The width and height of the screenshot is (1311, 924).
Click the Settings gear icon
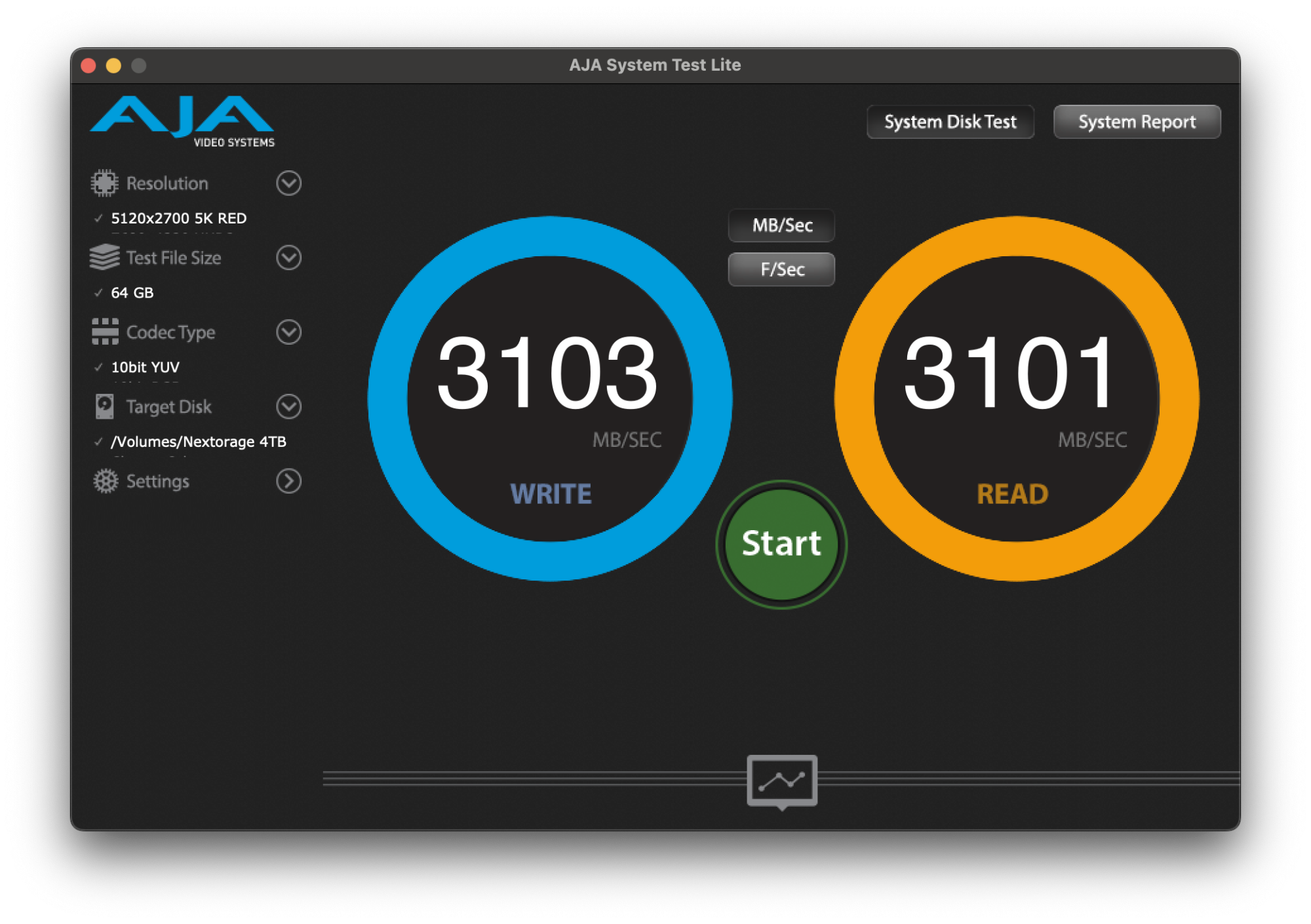click(105, 481)
